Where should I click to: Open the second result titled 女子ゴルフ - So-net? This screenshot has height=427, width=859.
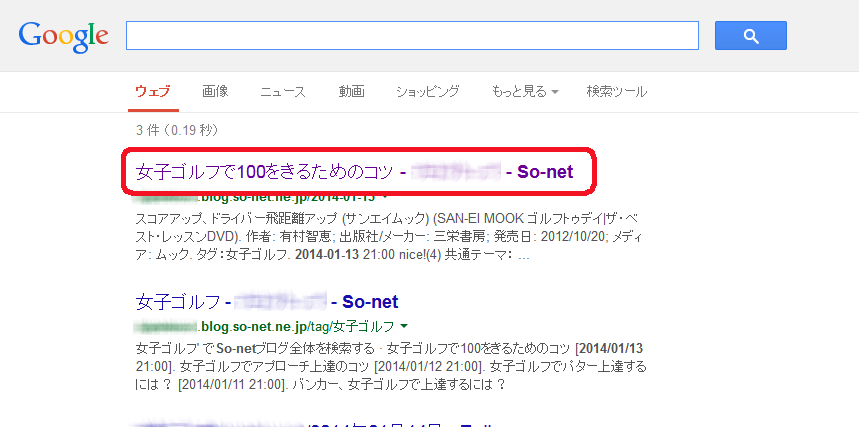pos(267,301)
